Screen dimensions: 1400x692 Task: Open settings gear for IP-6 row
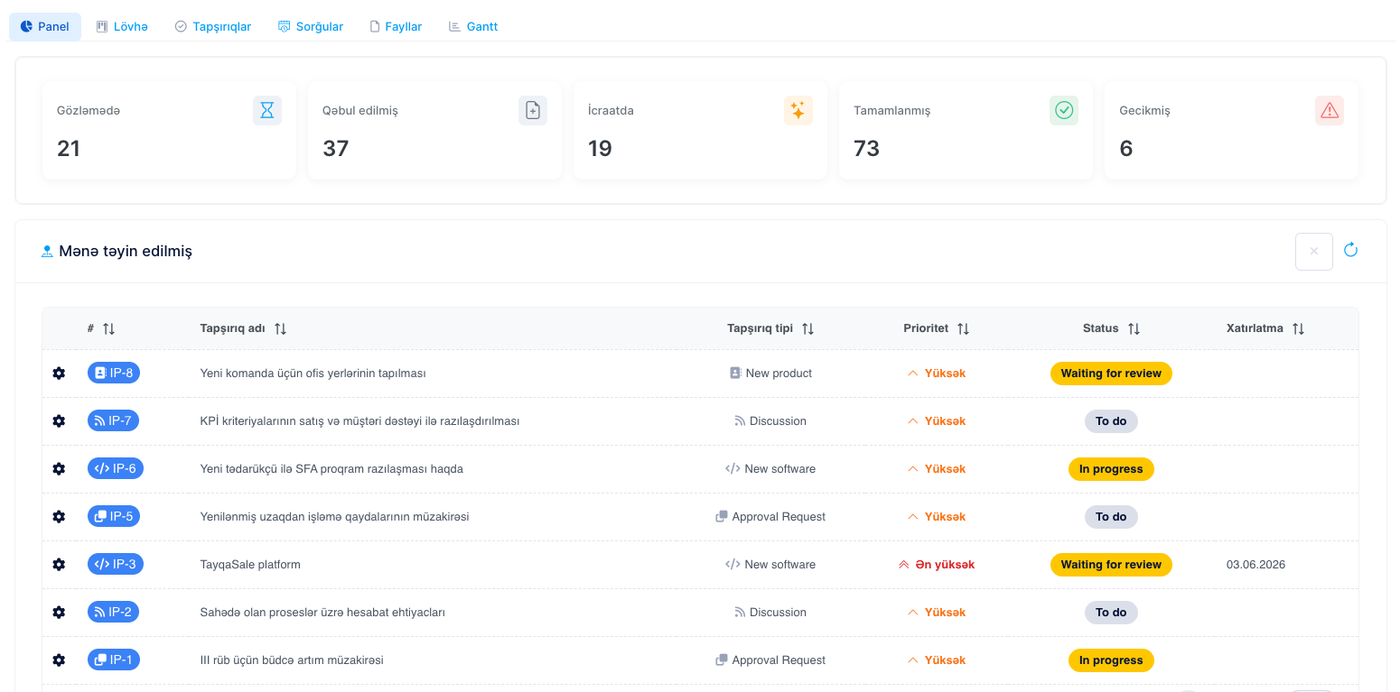coord(59,469)
